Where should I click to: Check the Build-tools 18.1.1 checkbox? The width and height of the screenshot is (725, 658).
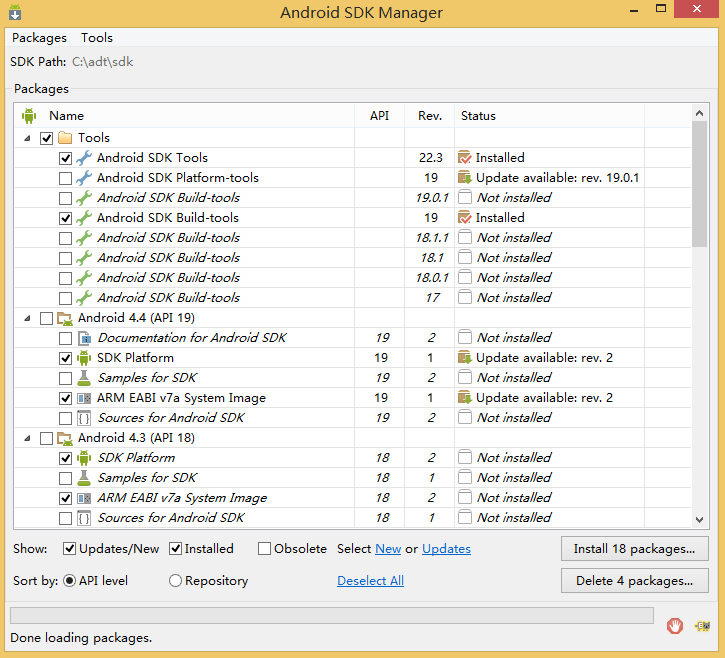(65, 238)
